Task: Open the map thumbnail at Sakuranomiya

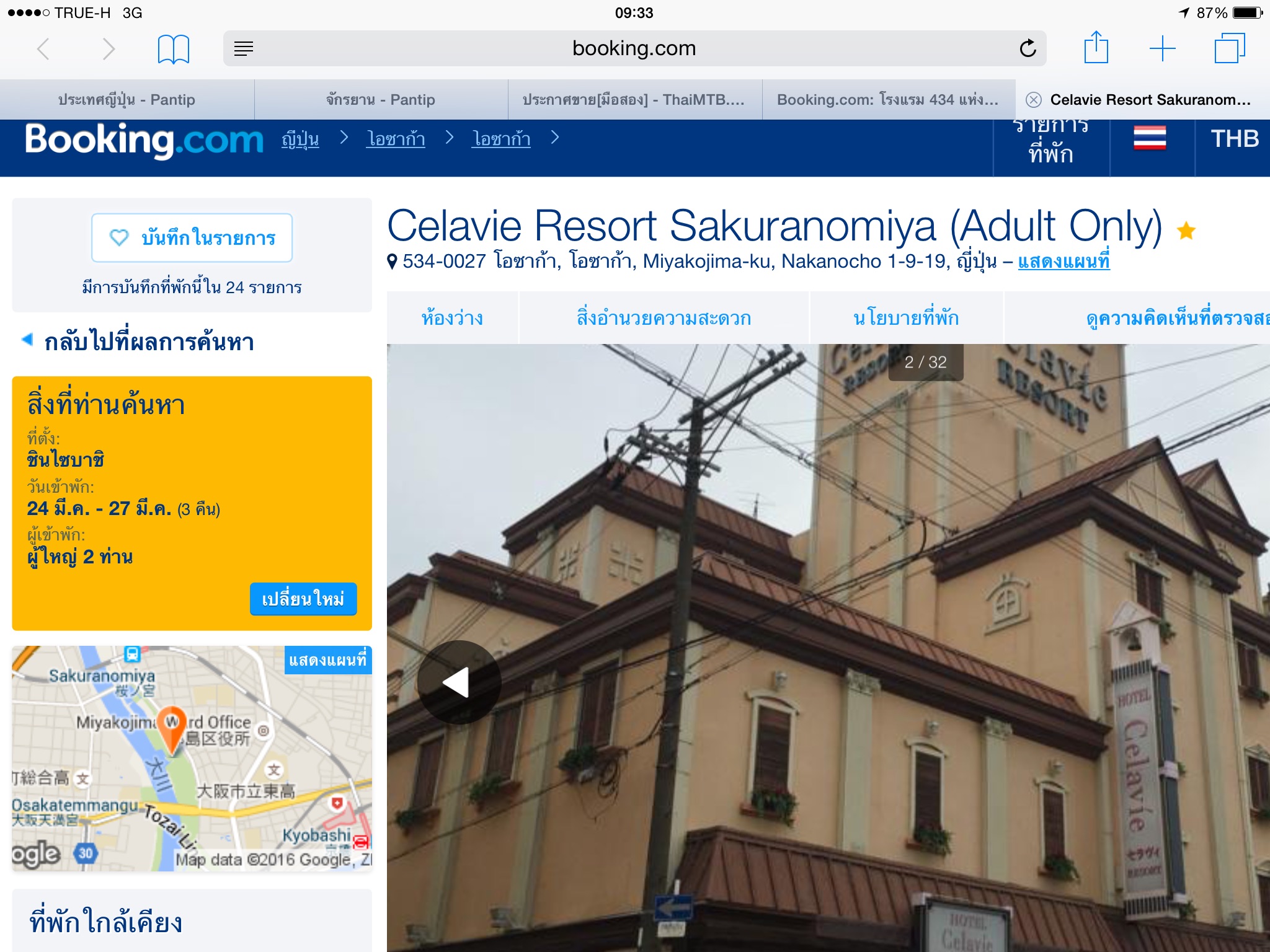Action: point(192,759)
